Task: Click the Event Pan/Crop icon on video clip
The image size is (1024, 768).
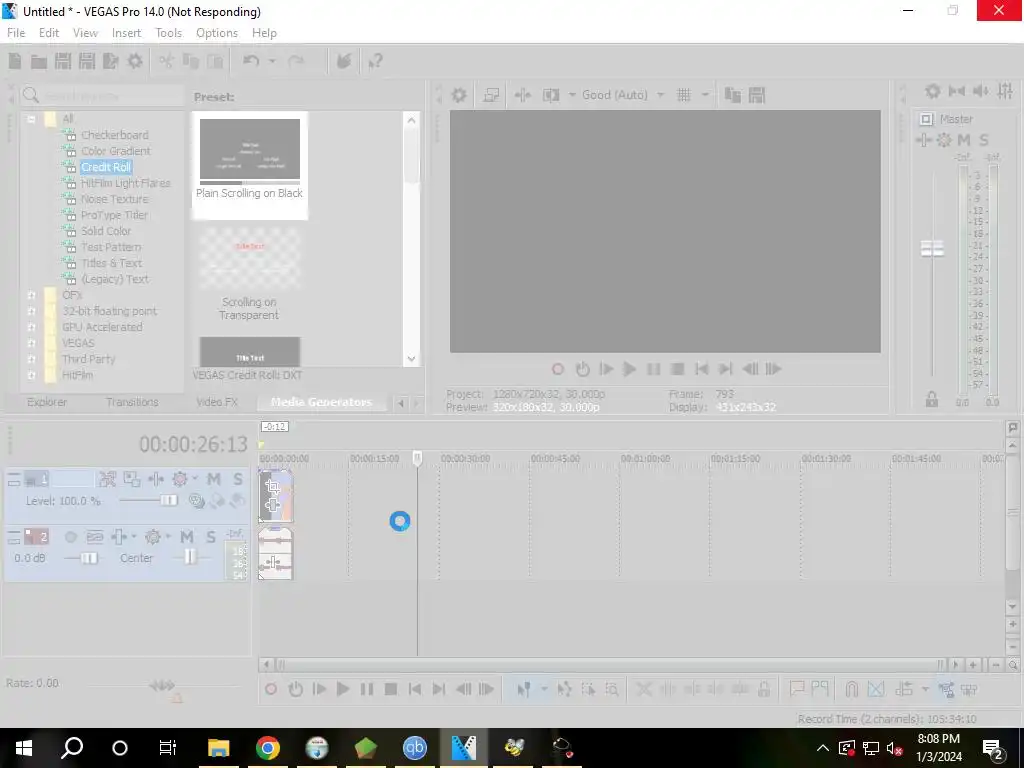Action: point(273,487)
